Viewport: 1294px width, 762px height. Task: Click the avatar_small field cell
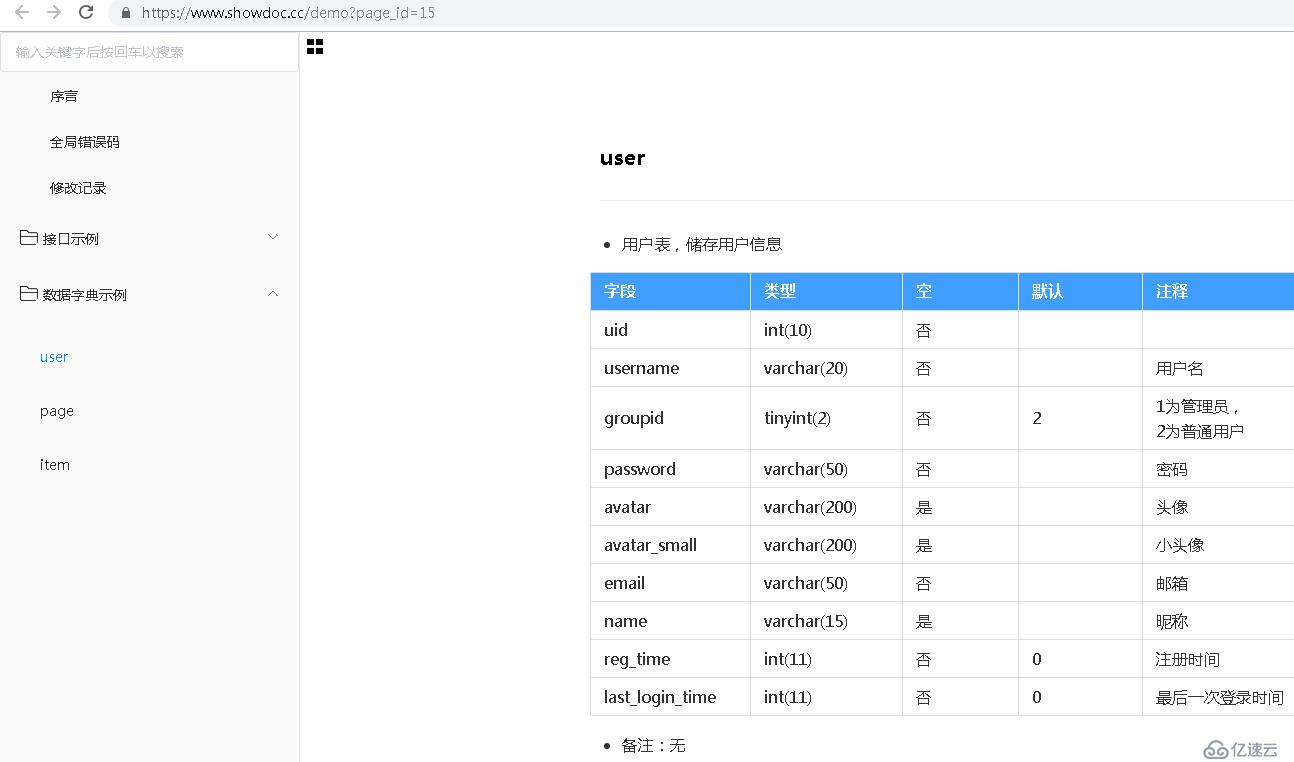click(x=671, y=545)
